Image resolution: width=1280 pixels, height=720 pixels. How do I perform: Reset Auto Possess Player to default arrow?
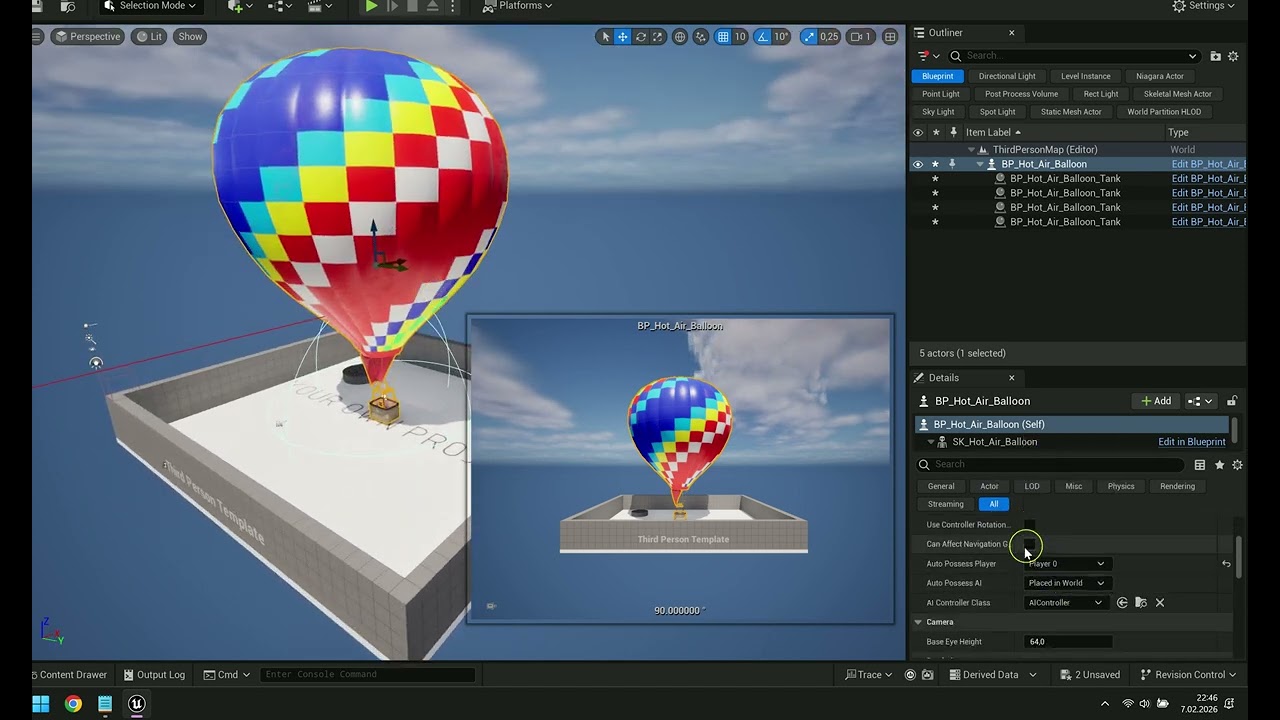tap(1226, 564)
